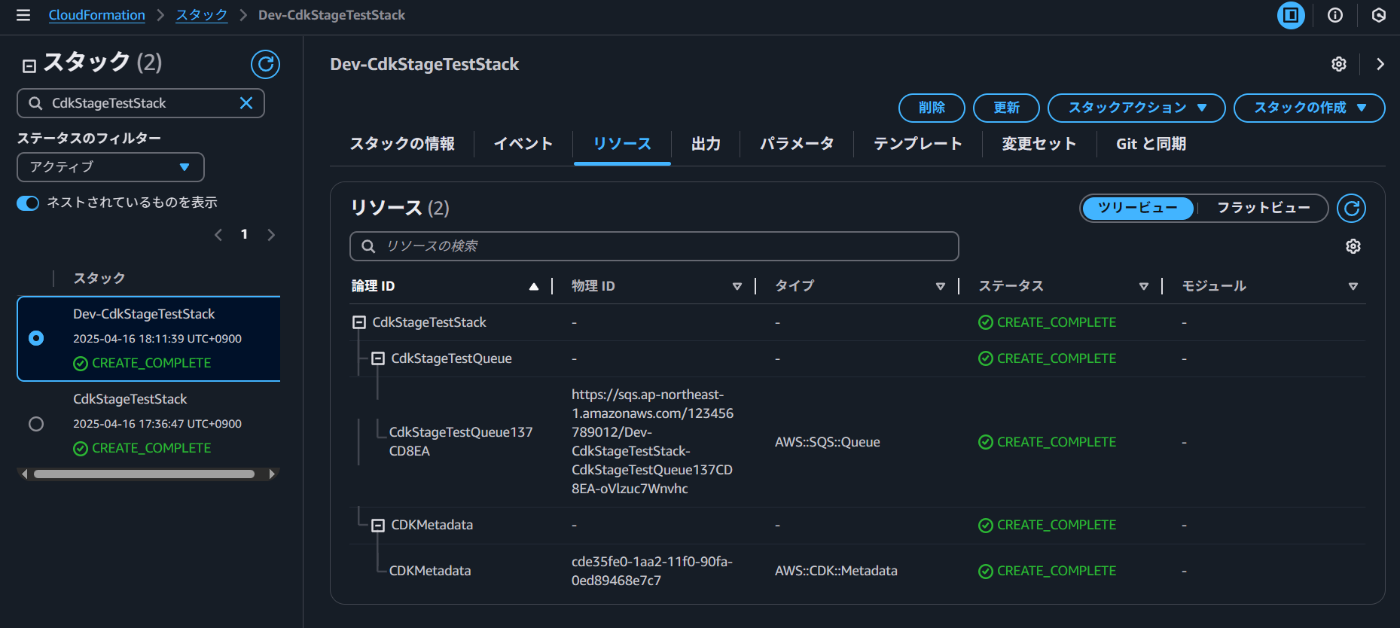Viewport: 1400px width, 628px height.
Task: Refresh the resources list
Action: point(1352,208)
